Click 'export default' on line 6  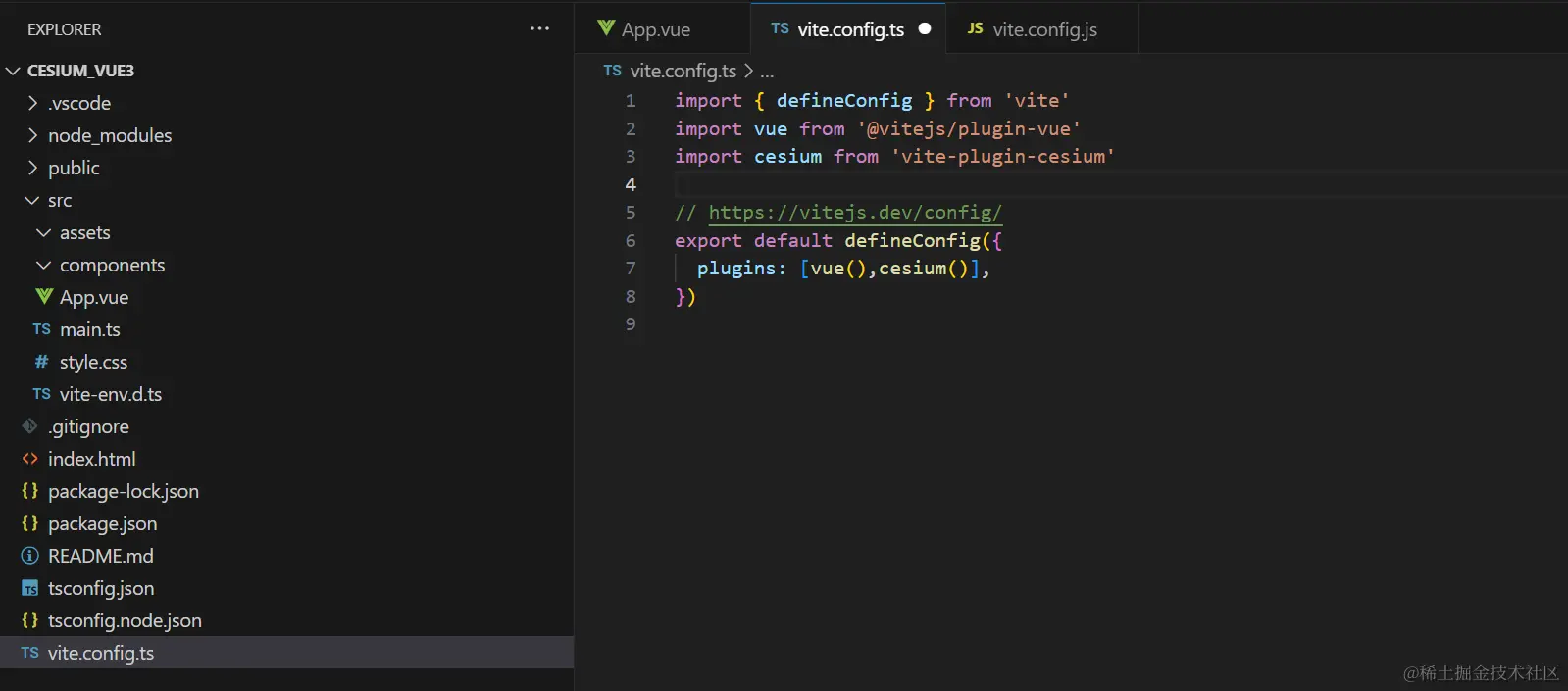753,241
